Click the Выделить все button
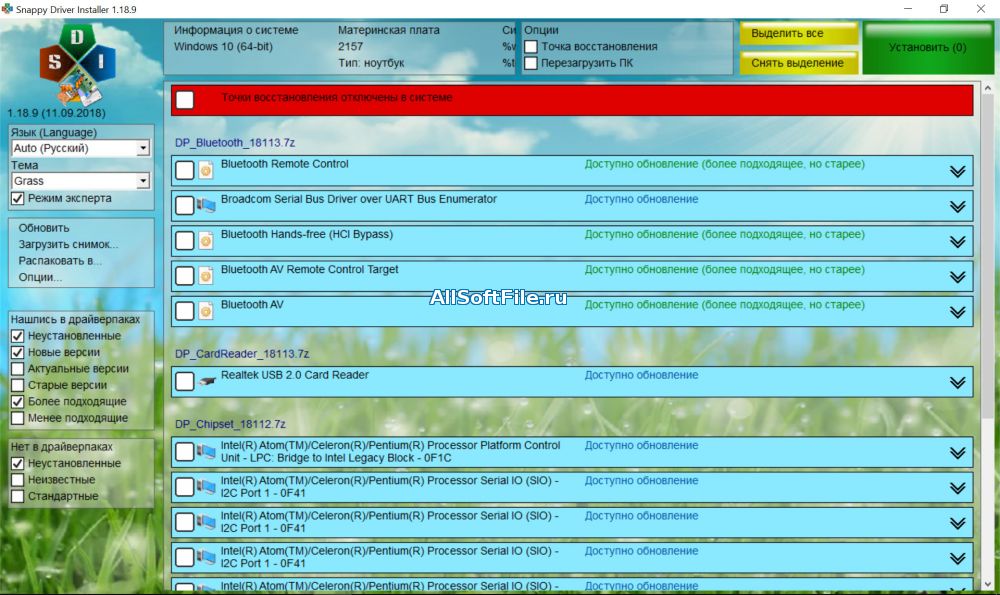This screenshot has height=595, width=1000. click(798, 33)
